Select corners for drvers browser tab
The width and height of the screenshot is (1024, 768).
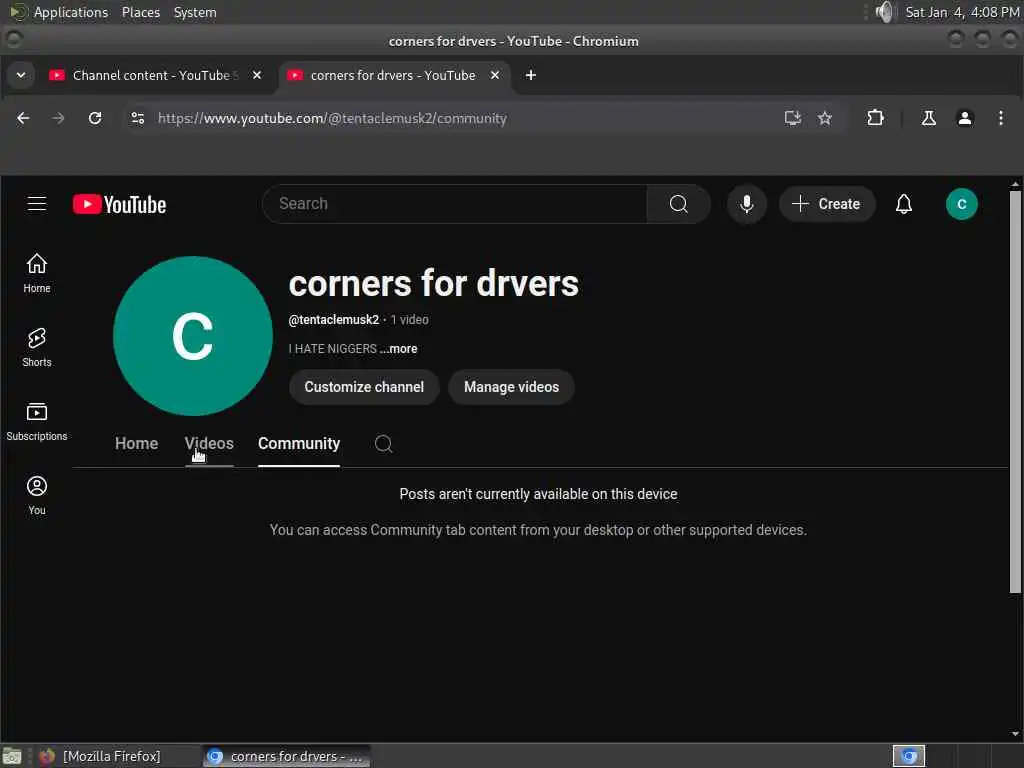(x=393, y=75)
